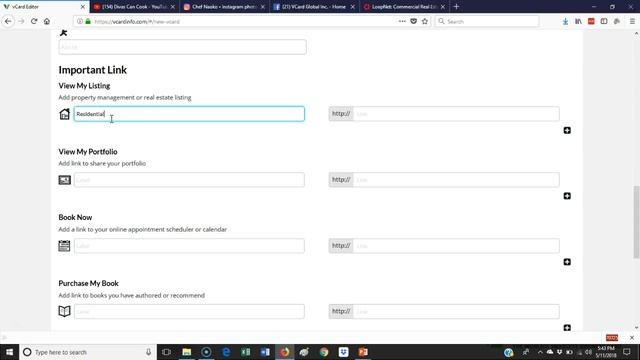Close the Divas Can Cook tab

(173, 7)
